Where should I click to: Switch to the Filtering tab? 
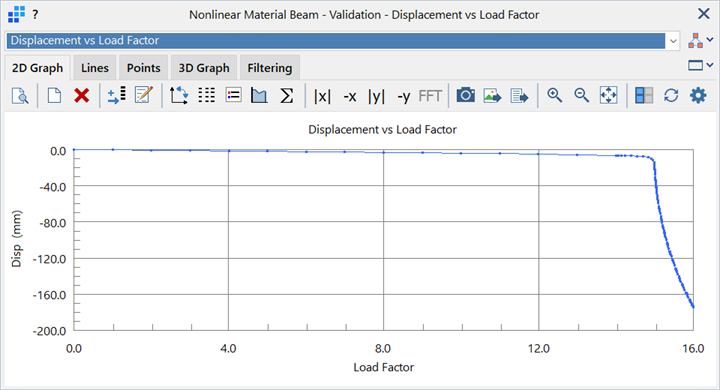point(270,68)
